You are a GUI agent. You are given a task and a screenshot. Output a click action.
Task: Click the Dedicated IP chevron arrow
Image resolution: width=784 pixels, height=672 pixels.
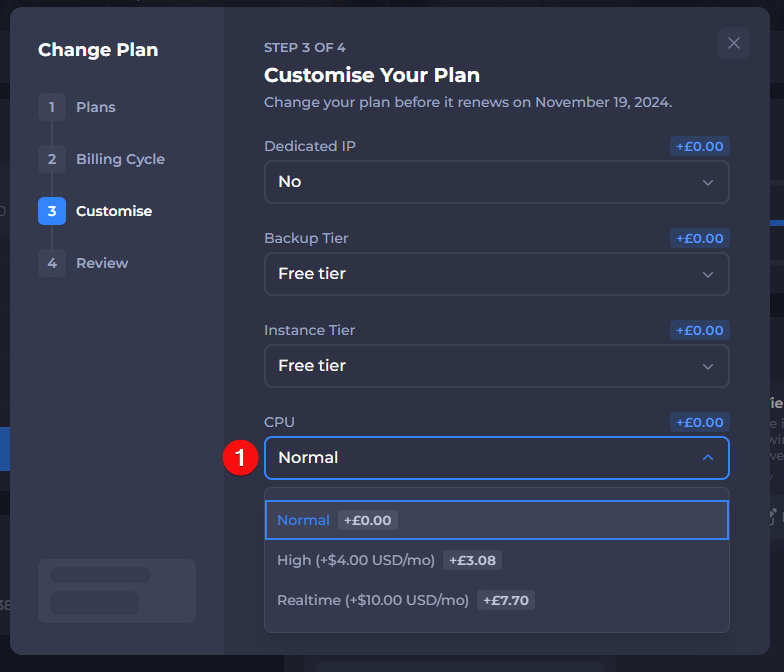[708, 182]
